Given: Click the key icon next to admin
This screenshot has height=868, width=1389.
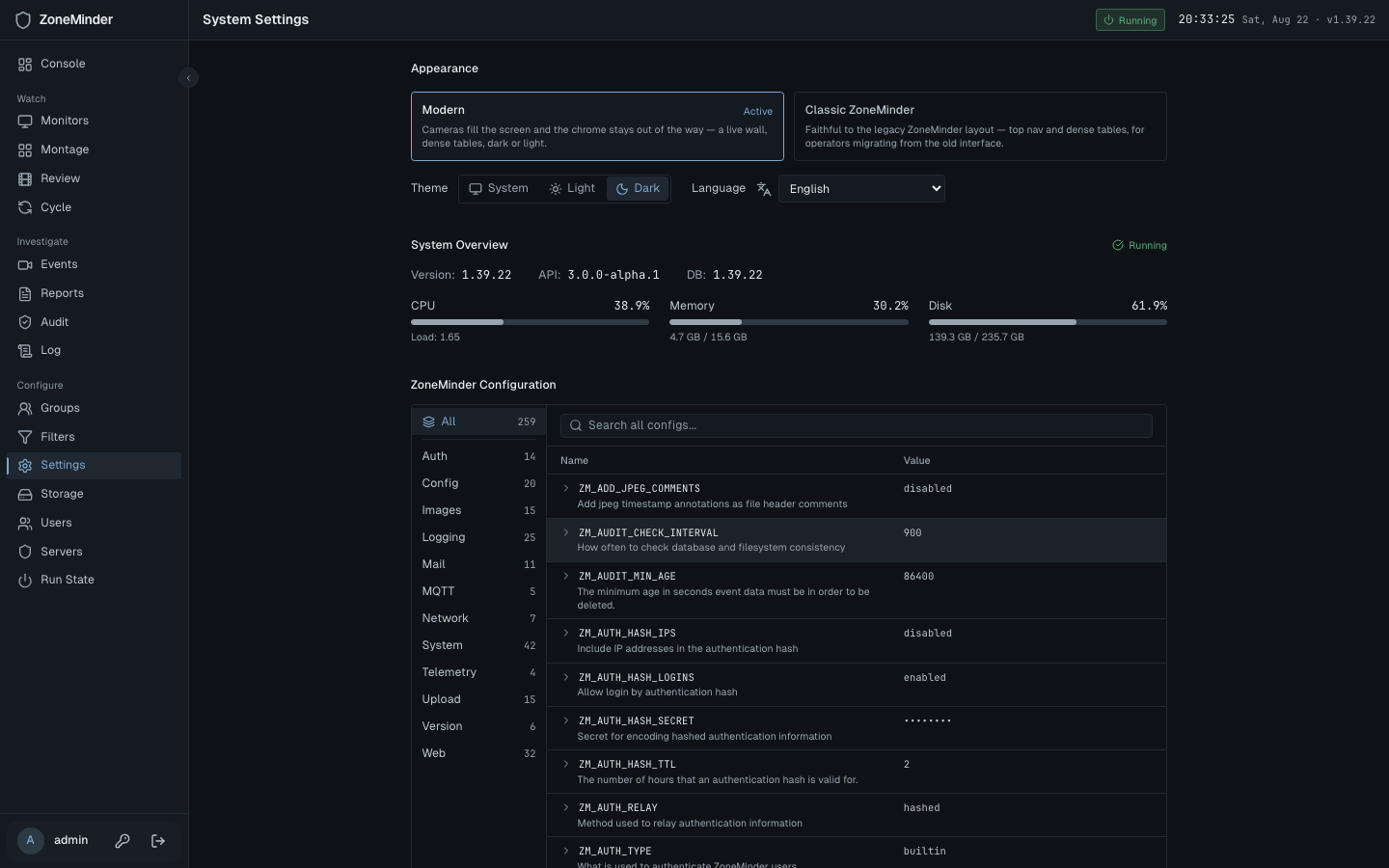Looking at the screenshot, I should tap(123, 841).
